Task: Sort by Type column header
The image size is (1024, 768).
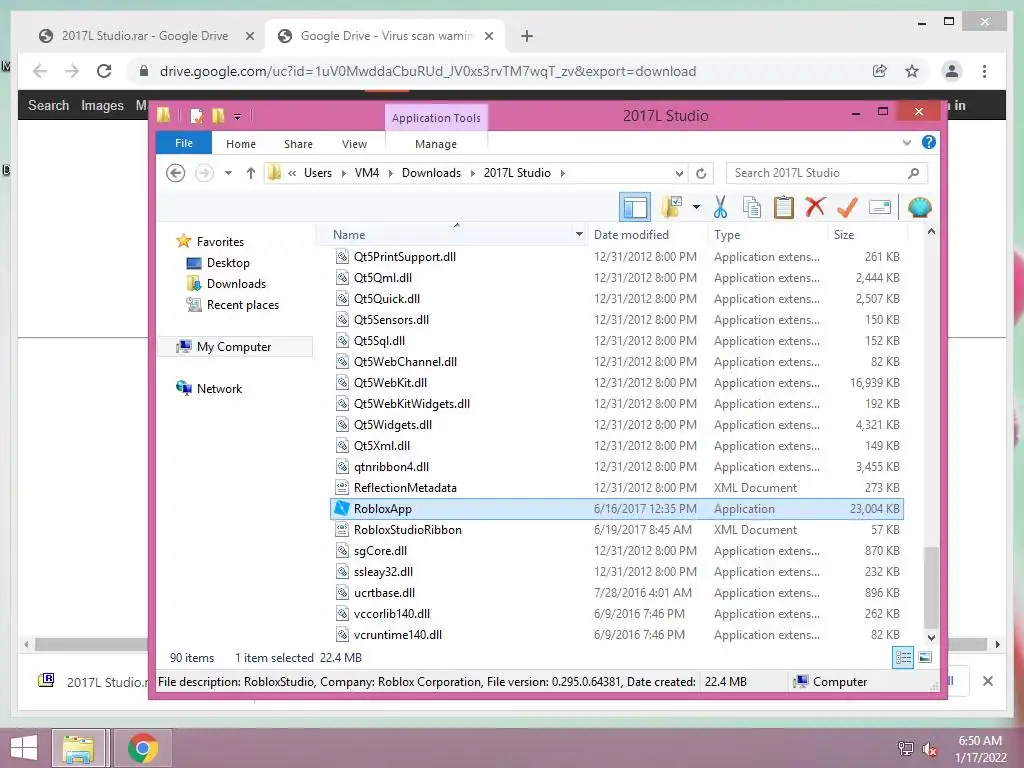Action: point(727,234)
